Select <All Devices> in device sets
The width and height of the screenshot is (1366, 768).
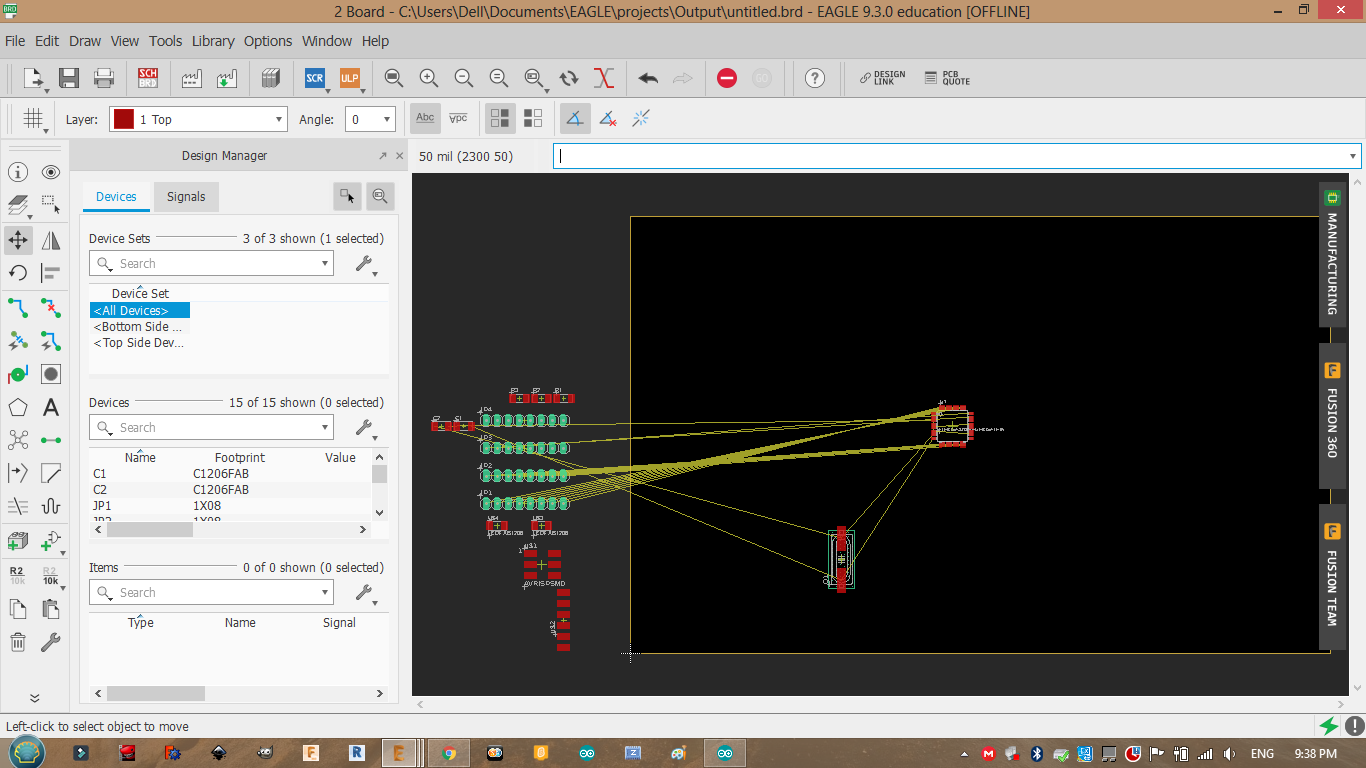tap(139, 311)
